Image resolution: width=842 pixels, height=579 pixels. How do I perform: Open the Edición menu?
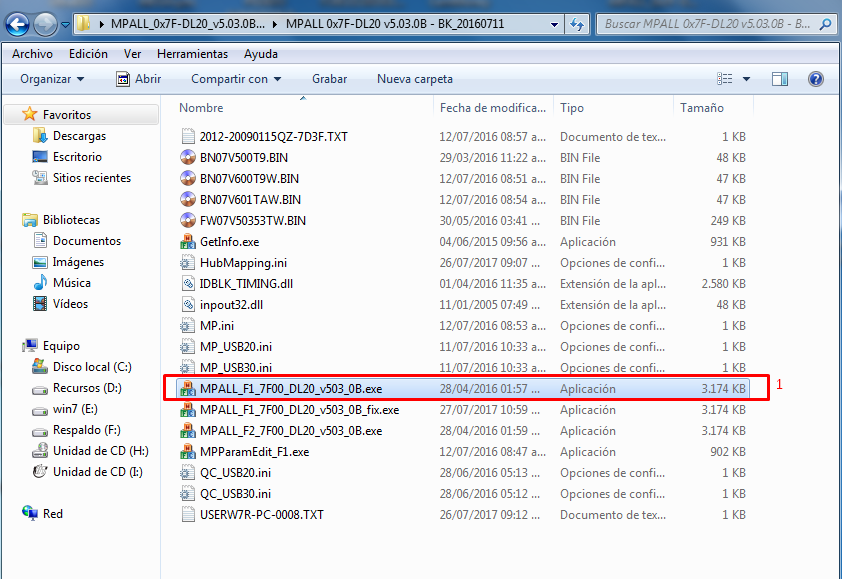point(88,54)
